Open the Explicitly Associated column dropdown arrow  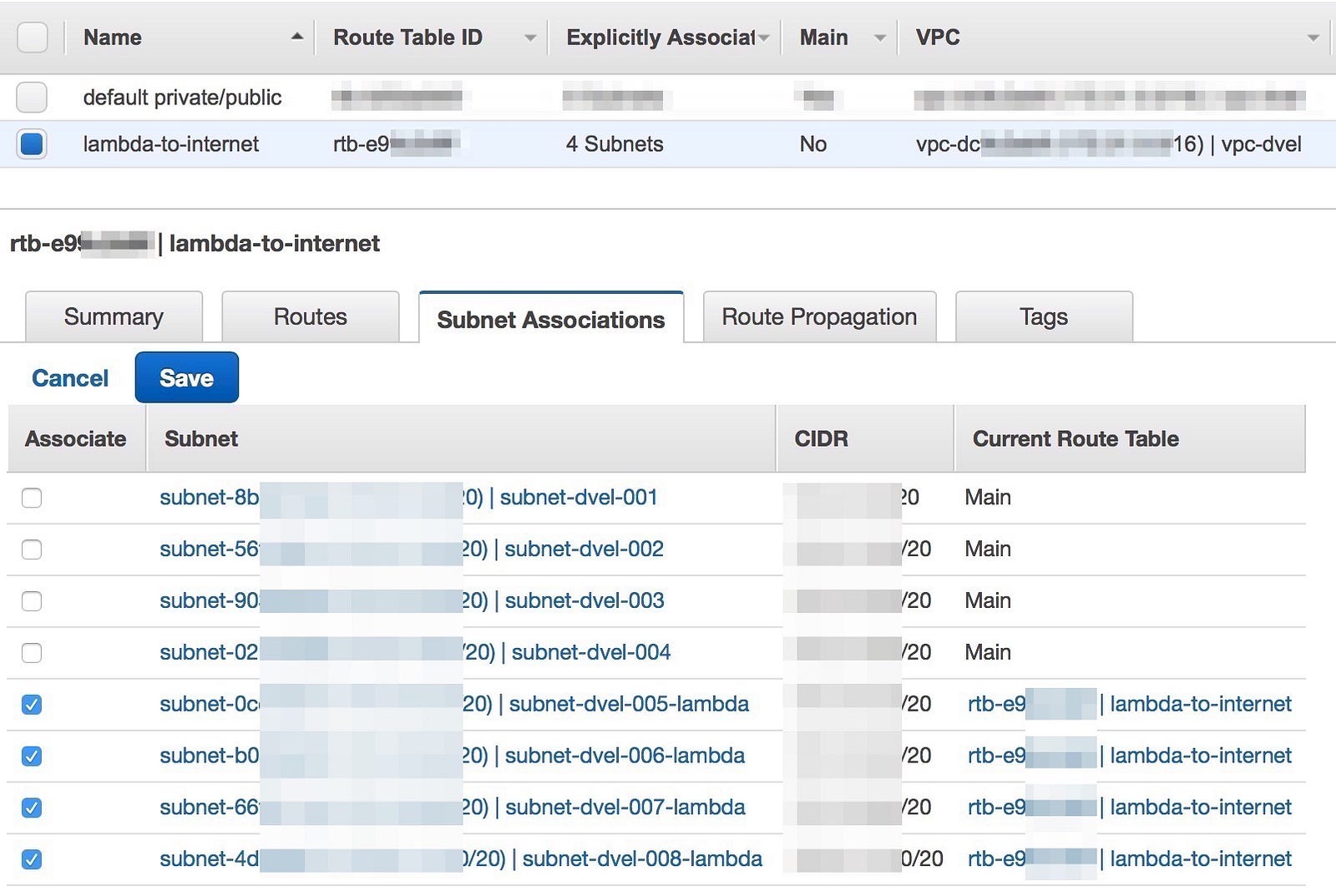(764, 38)
